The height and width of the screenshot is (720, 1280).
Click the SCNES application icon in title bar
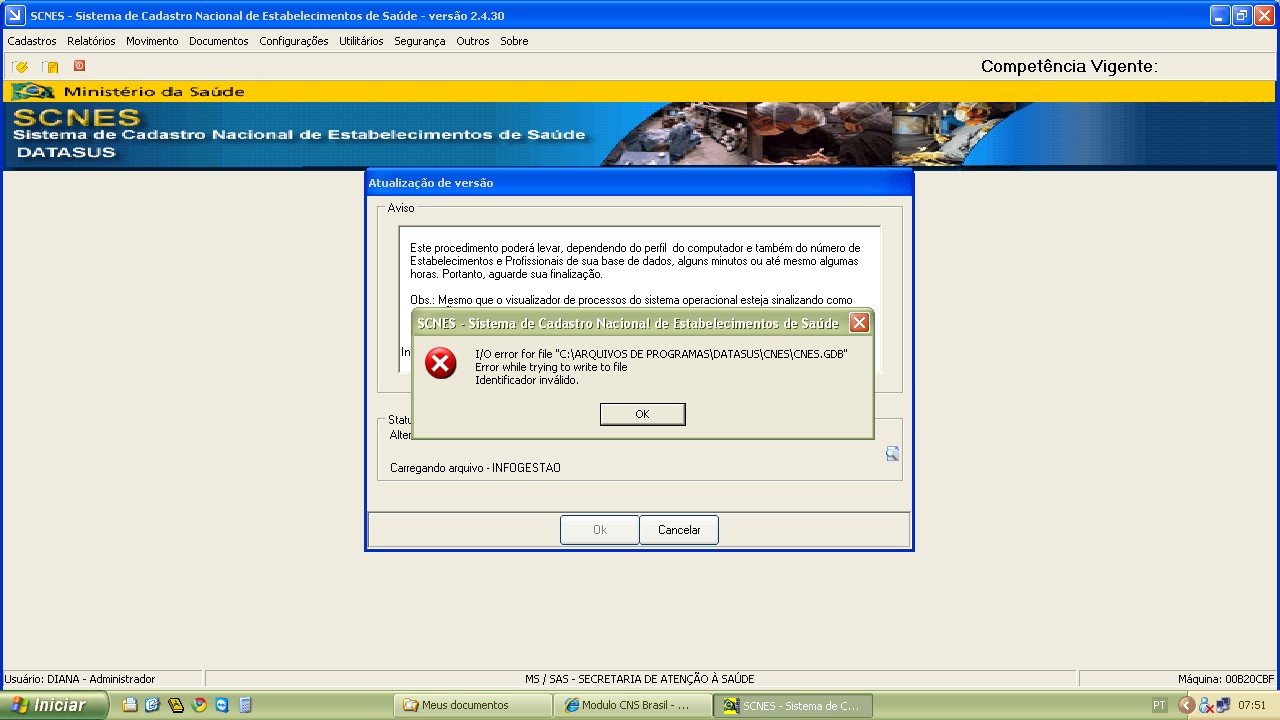(15, 15)
